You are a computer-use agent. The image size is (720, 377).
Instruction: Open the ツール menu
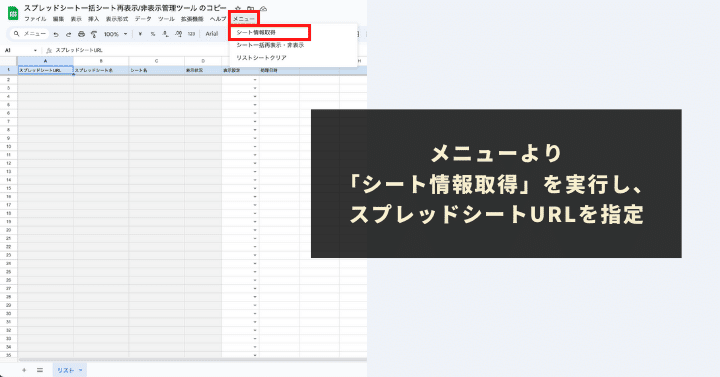[166, 19]
